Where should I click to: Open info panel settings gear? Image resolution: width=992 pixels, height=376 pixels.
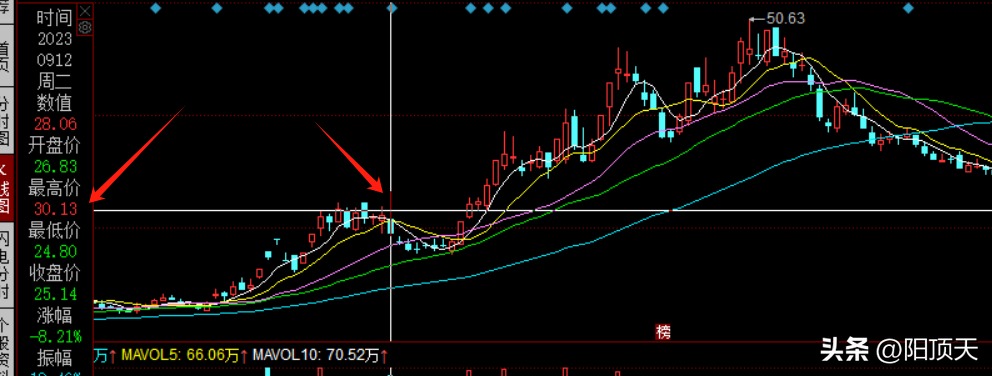[85, 28]
